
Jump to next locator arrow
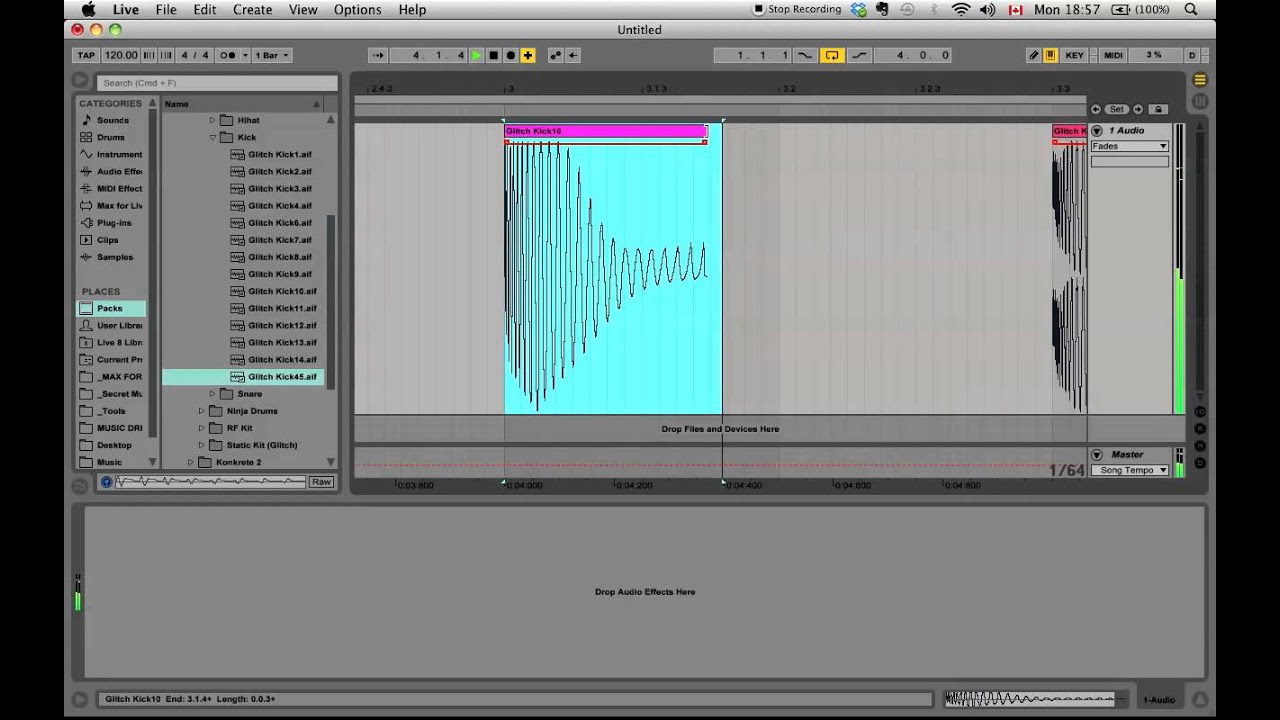point(1137,109)
